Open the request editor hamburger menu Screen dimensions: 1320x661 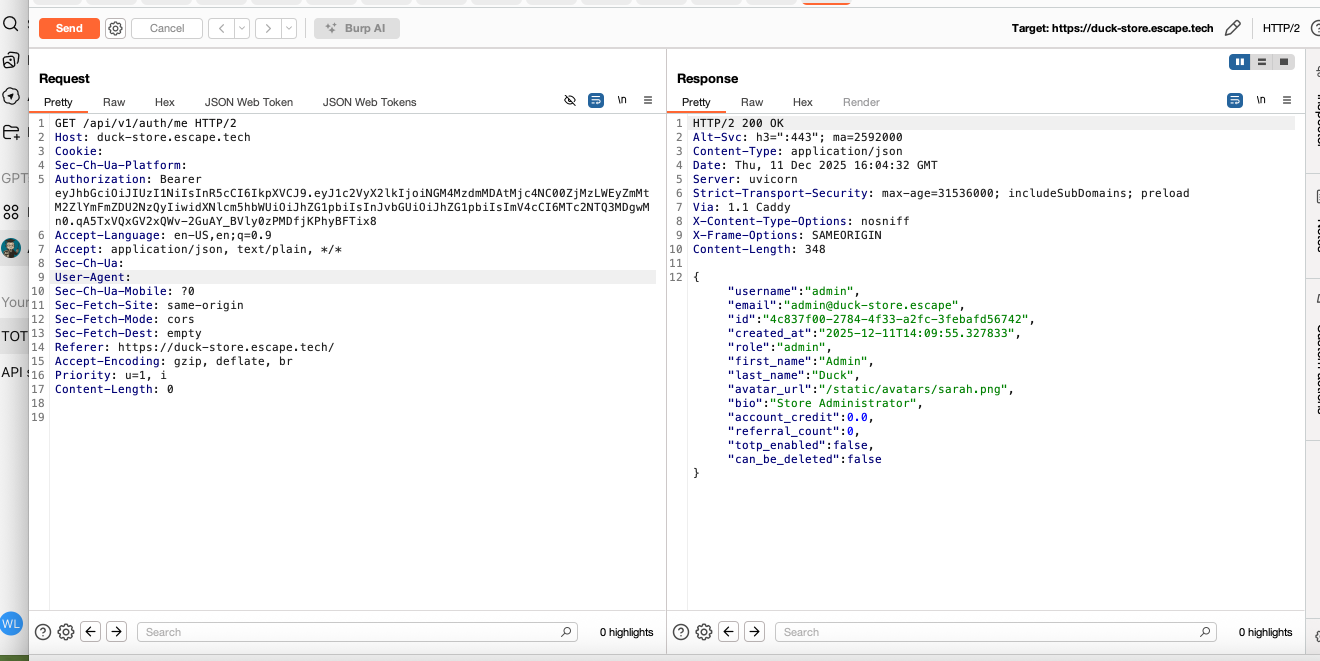[x=648, y=101]
